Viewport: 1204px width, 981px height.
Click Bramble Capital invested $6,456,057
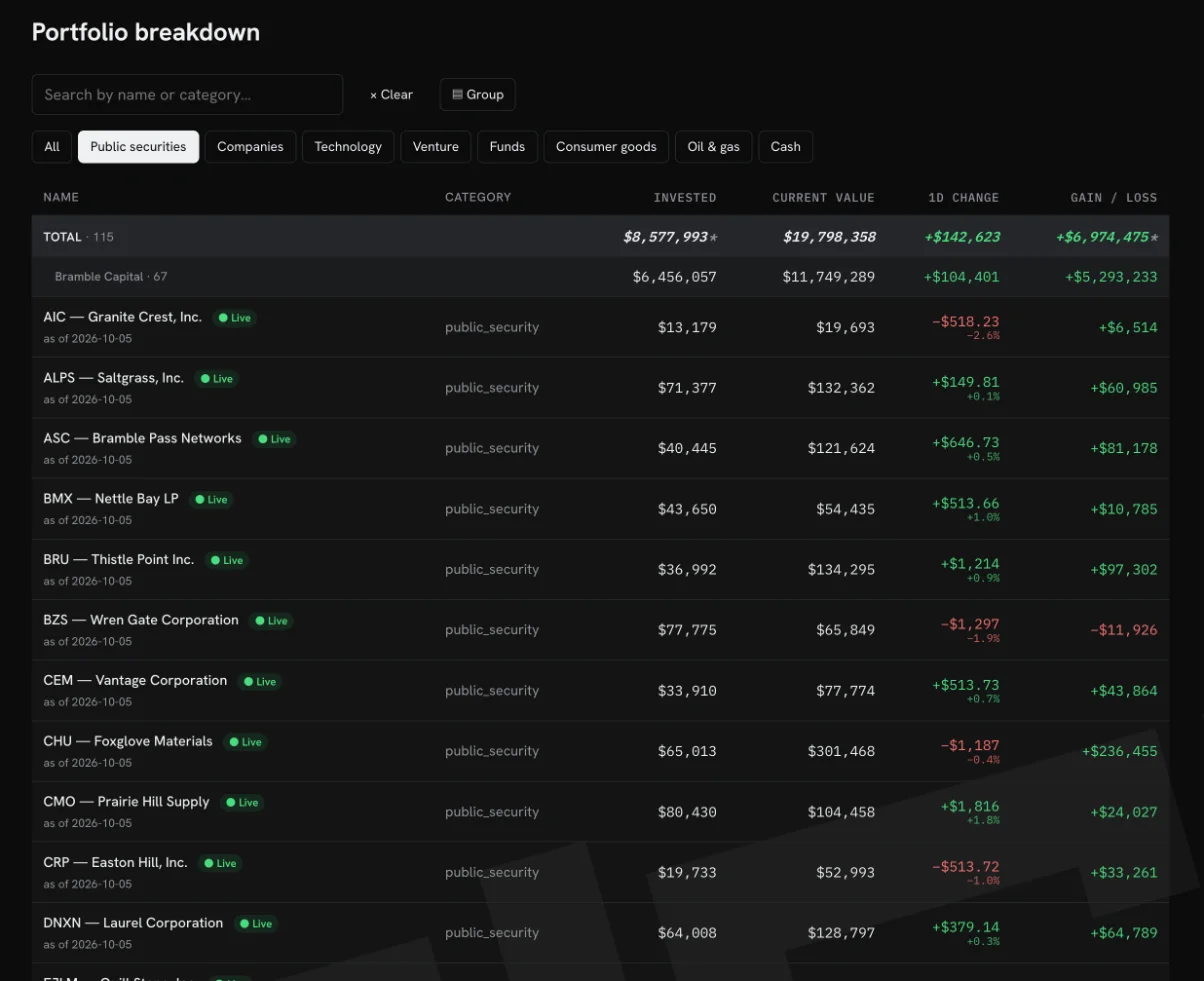675,277
